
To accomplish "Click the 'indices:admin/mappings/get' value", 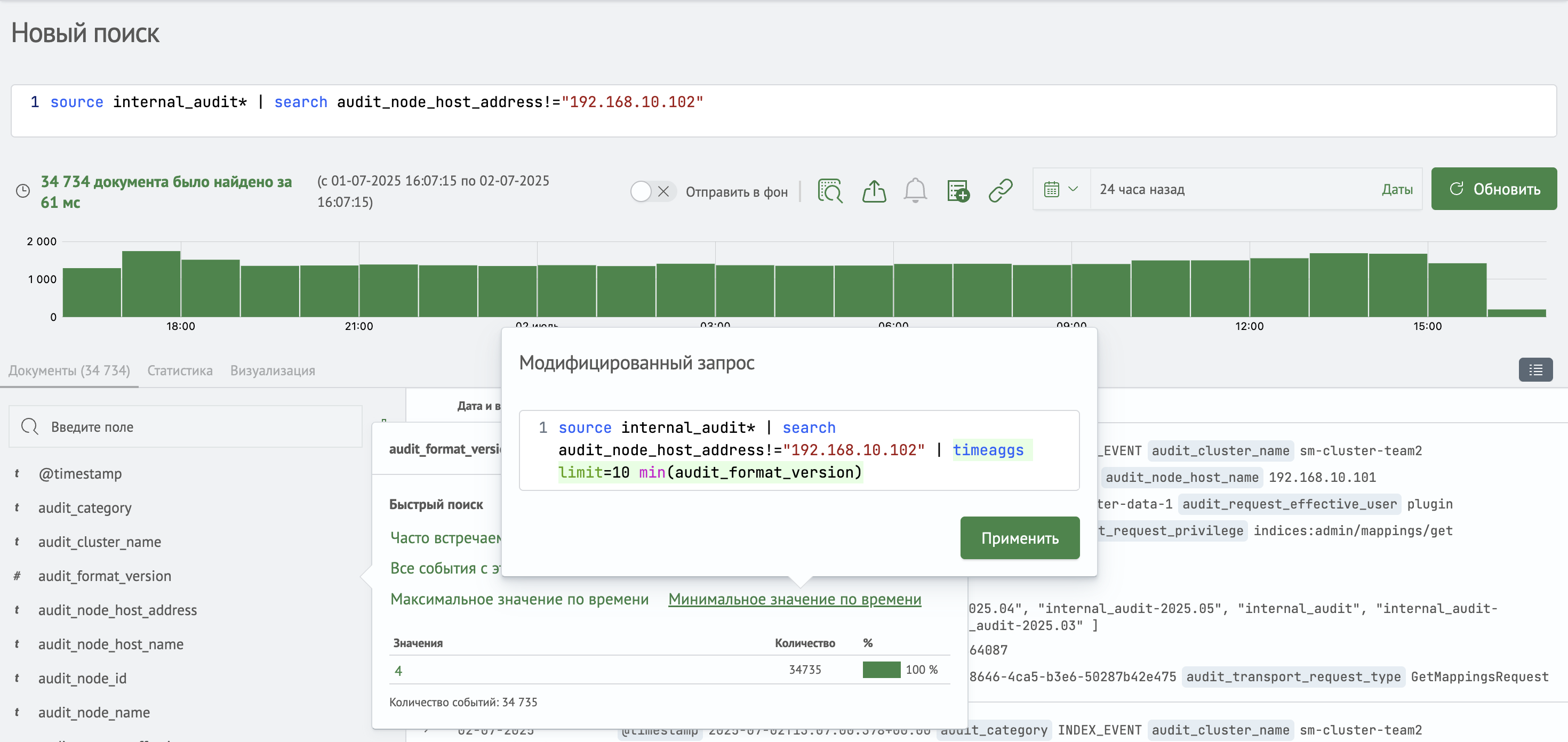I will pyautogui.click(x=1353, y=530).
